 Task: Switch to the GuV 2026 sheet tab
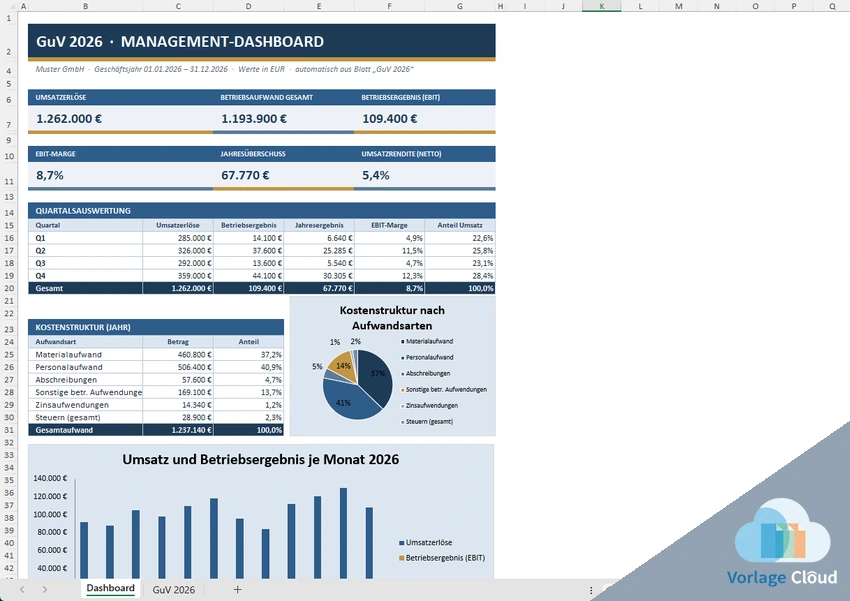click(173, 590)
